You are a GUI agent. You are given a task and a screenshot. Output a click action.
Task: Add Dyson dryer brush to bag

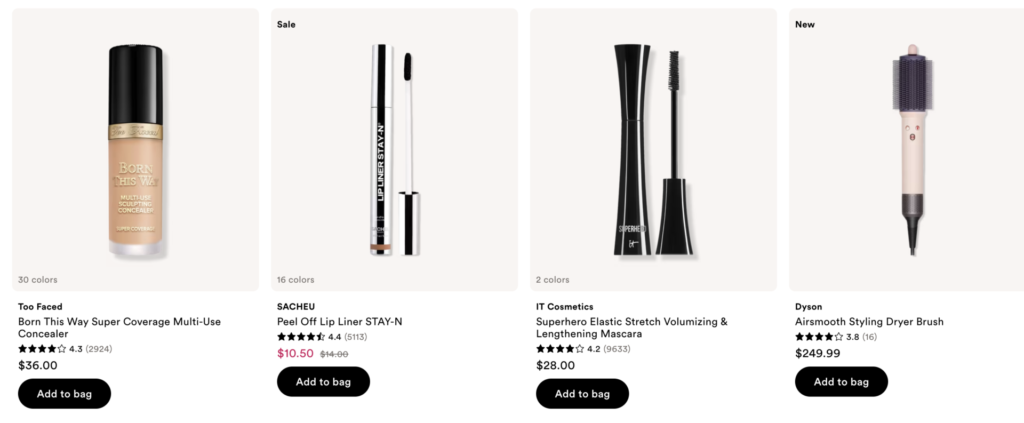click(x=841, y=381)
